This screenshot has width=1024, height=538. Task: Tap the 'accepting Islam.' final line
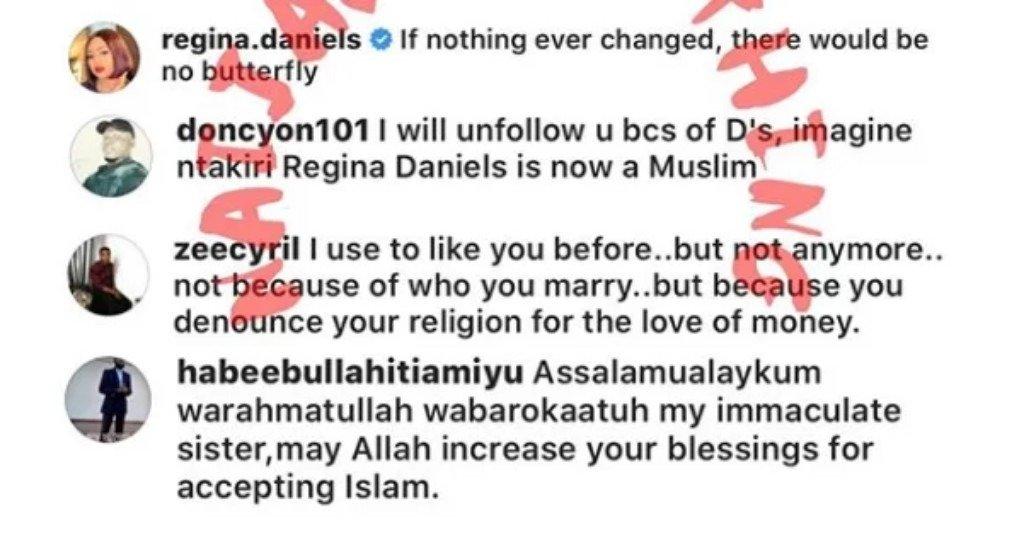click(x=308, y=488)
